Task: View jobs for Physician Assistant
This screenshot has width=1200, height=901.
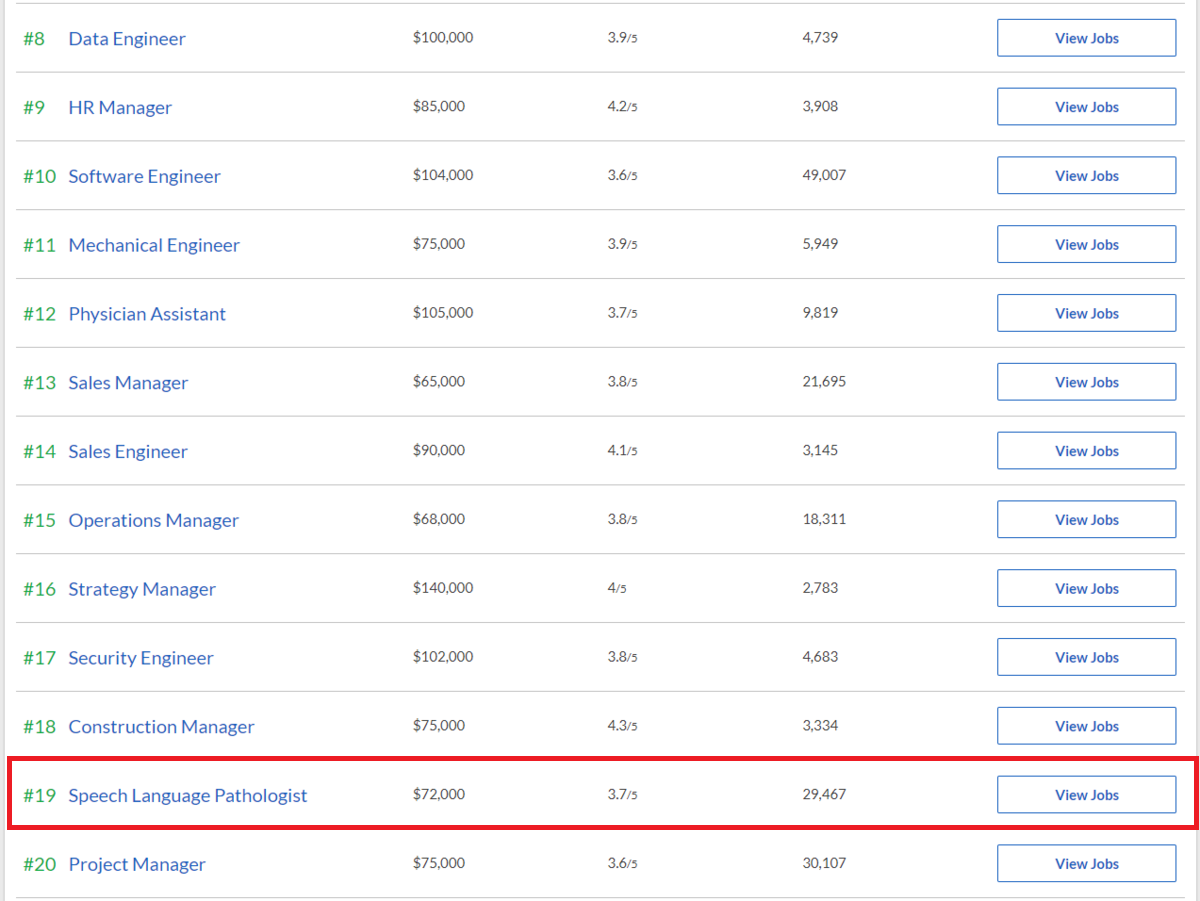Action: pos(1086,313)
